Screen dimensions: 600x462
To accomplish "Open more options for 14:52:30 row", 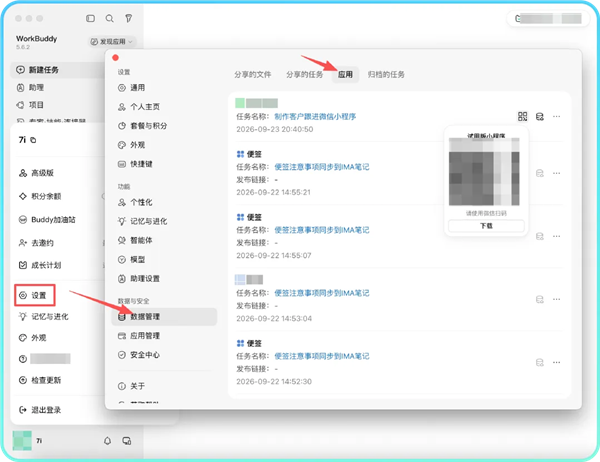I will (x=557, y=362).
